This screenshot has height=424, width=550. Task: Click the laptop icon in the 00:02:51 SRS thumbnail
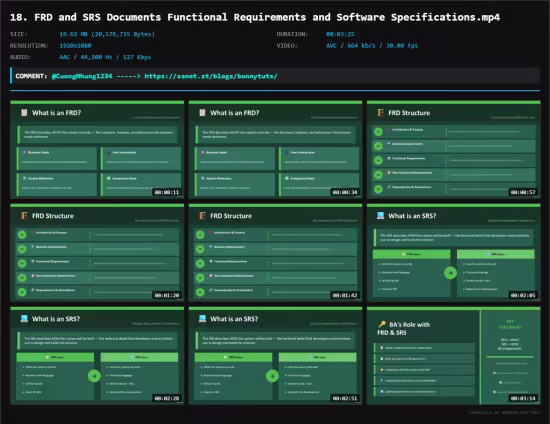[202, 319]
